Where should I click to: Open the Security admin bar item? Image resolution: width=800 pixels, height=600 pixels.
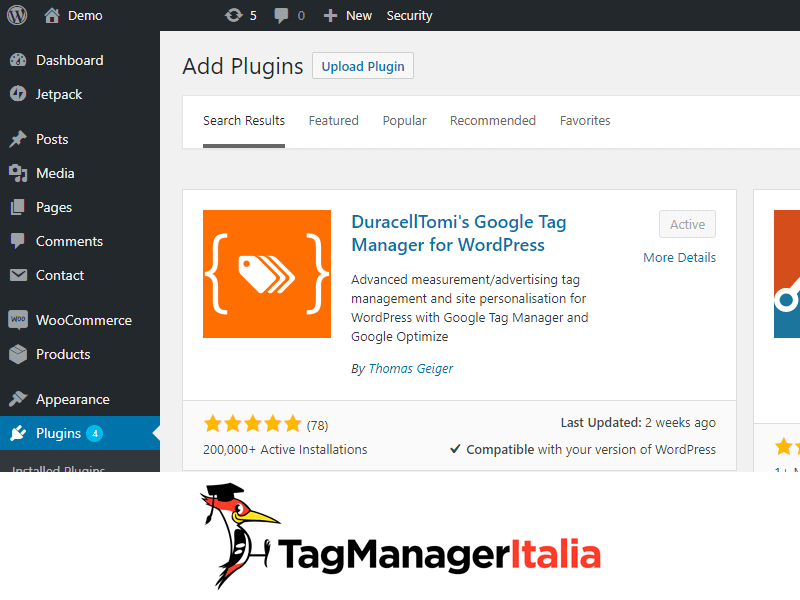[x=409, y=16]
